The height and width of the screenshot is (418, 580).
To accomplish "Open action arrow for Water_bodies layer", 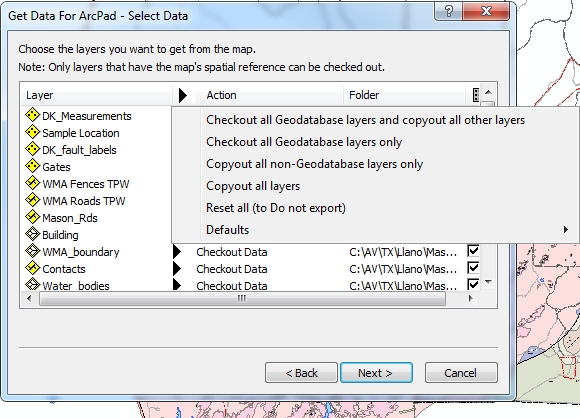I will pos(177,285).
